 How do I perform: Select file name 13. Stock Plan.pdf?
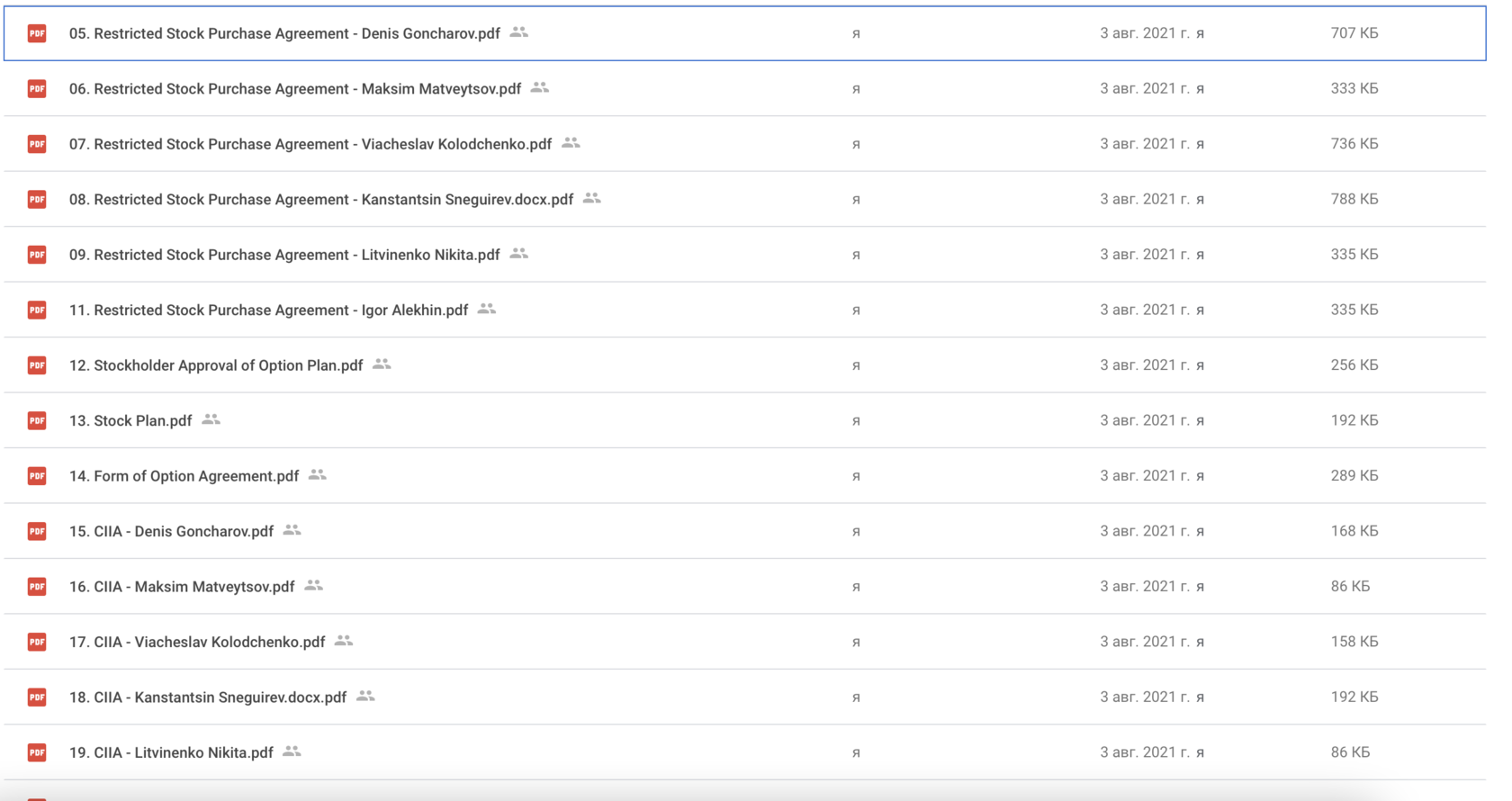coord(130,421)
